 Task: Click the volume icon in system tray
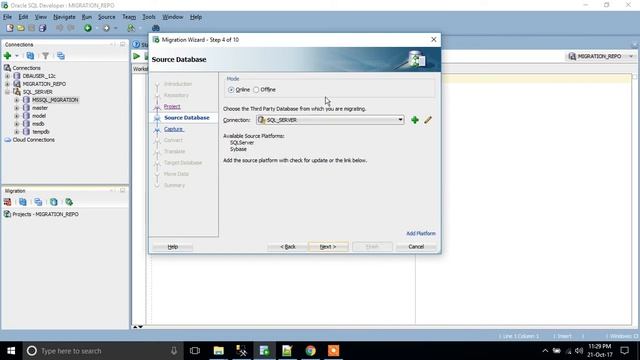coord(579,350)
